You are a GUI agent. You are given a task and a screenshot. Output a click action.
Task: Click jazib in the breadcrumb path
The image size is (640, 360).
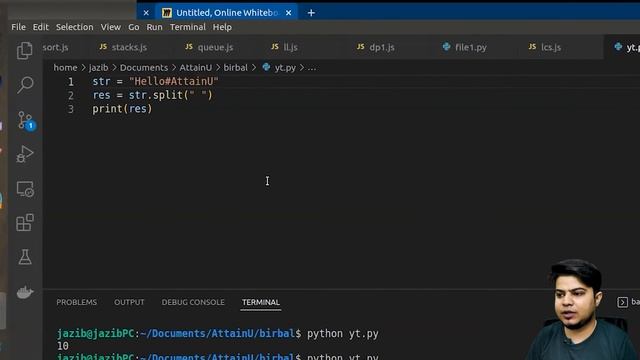pyautogui.click(x=98, y=68)
